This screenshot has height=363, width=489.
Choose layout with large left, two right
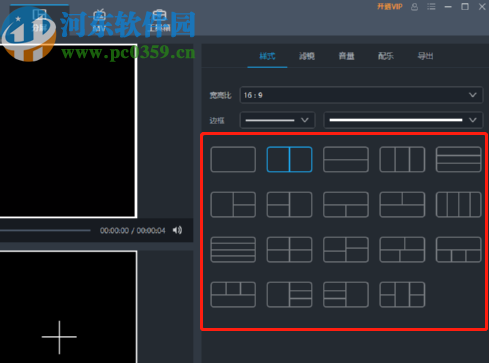pyautogui.click(x=233, y=204)
